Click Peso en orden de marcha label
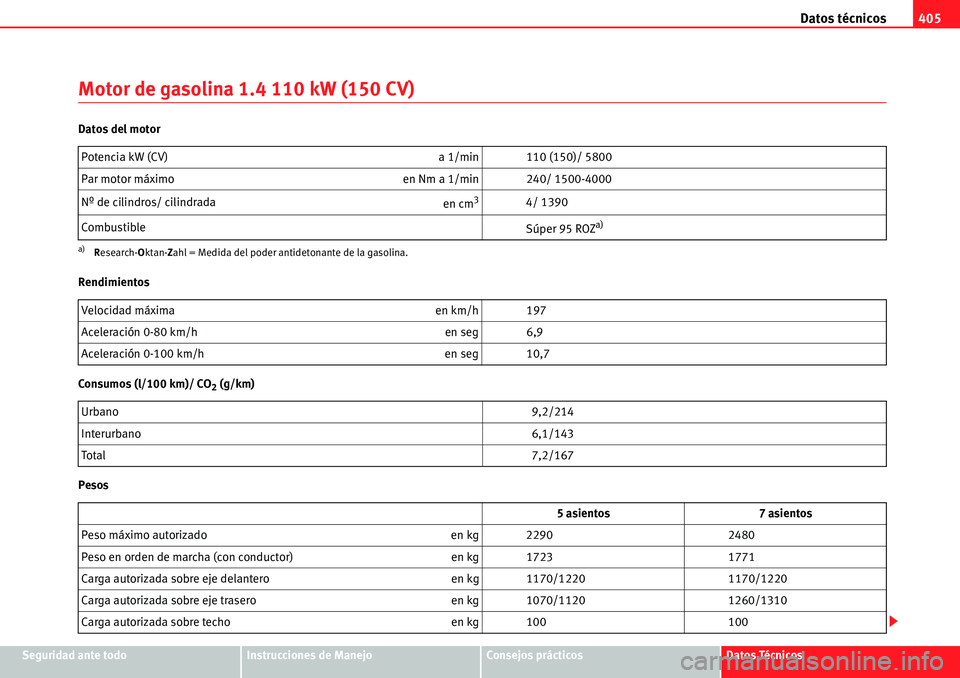Image resolution: width=960 pixels, height=678 pixels. (187, 557)
